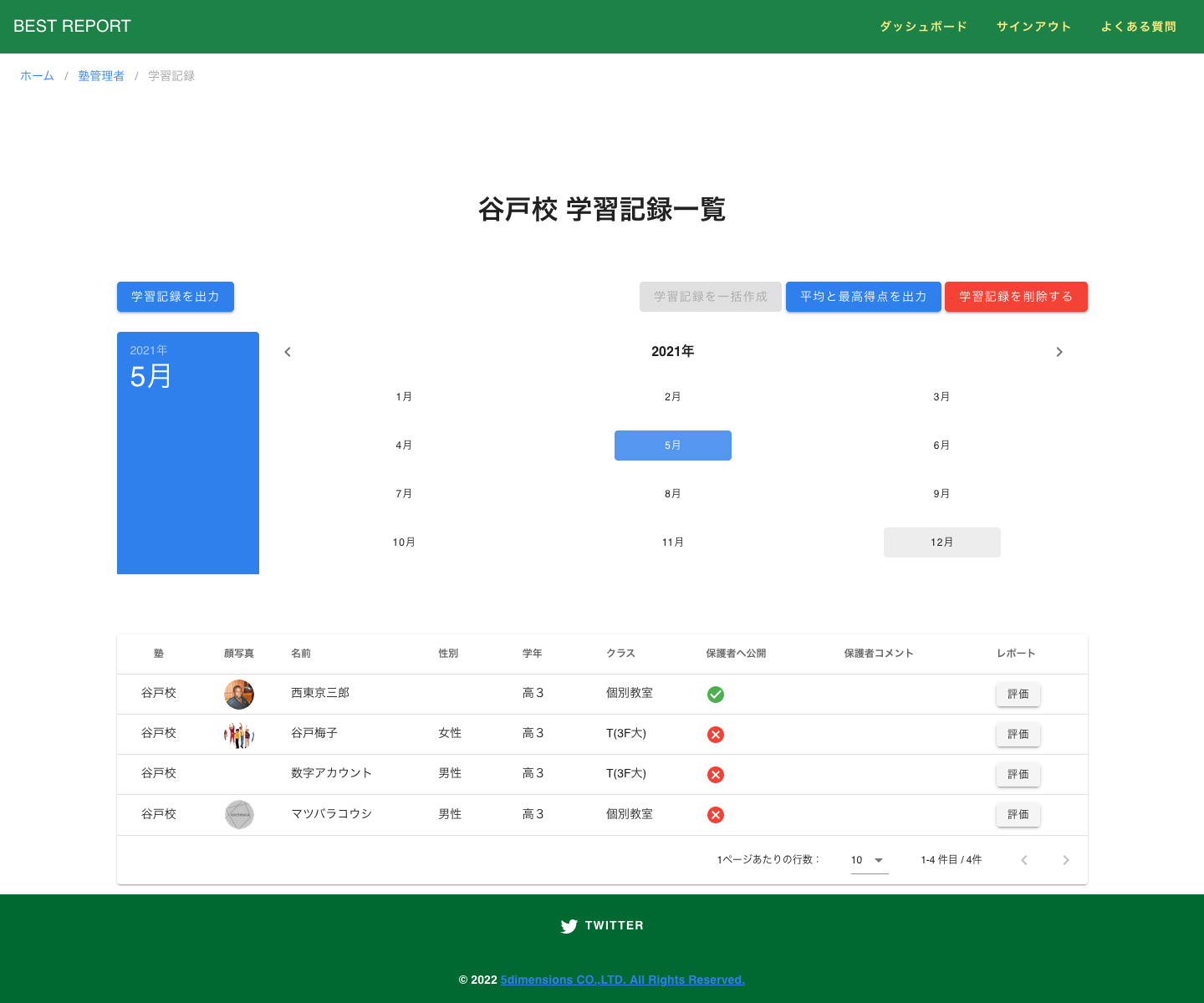The width and height of the screenshot is (1204, 1003).
Task: Click 個別教室 class cell for 西東京三郎
Action: [630, 693]
